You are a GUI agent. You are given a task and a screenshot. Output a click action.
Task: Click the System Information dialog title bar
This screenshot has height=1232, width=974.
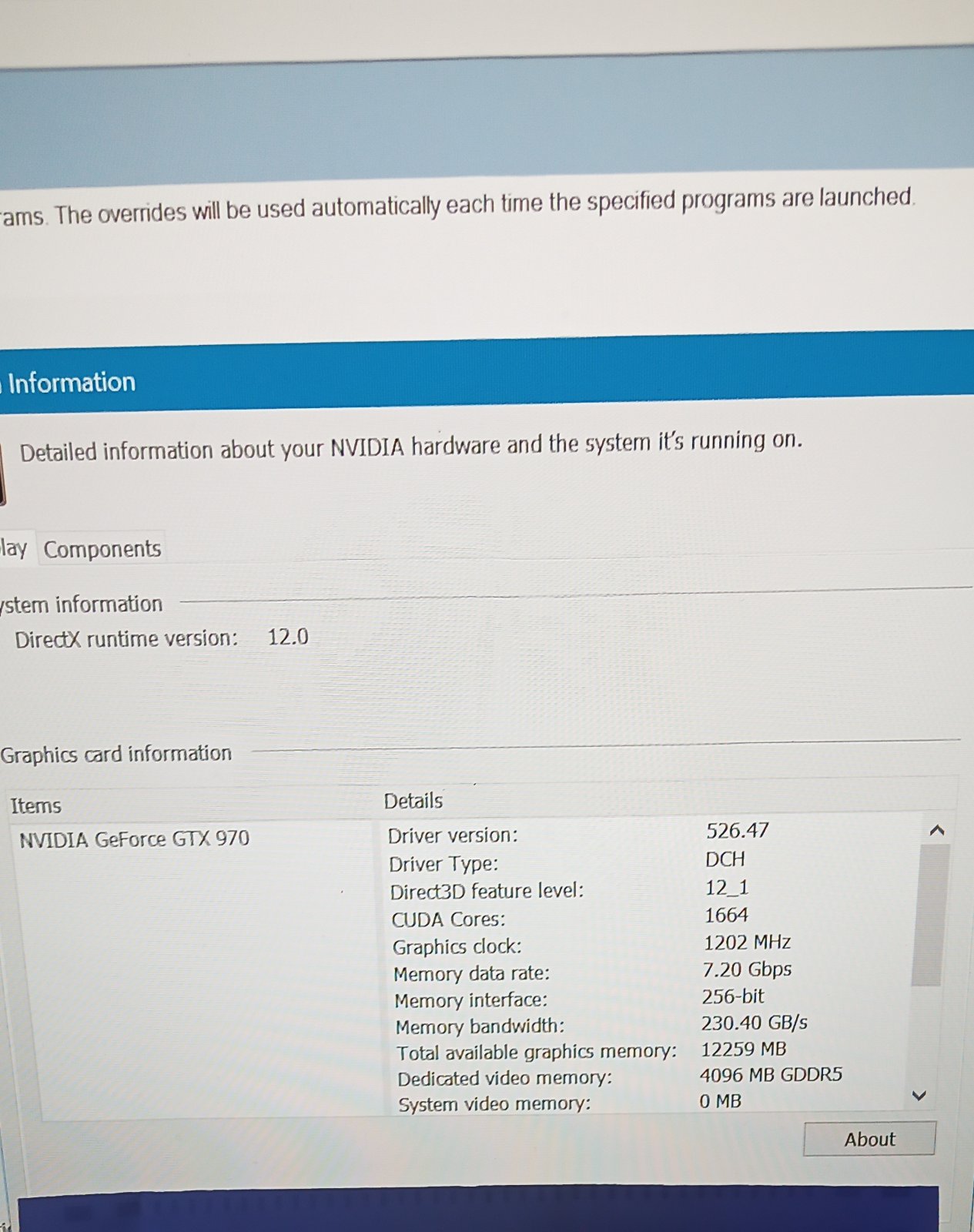462,377
